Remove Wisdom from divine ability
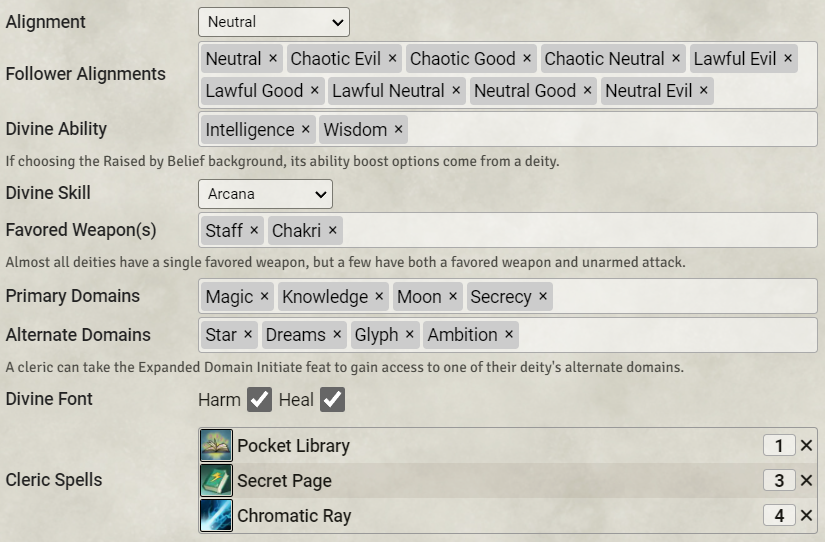The width and height of the screenshot is (825, 542). click(398, 130)
